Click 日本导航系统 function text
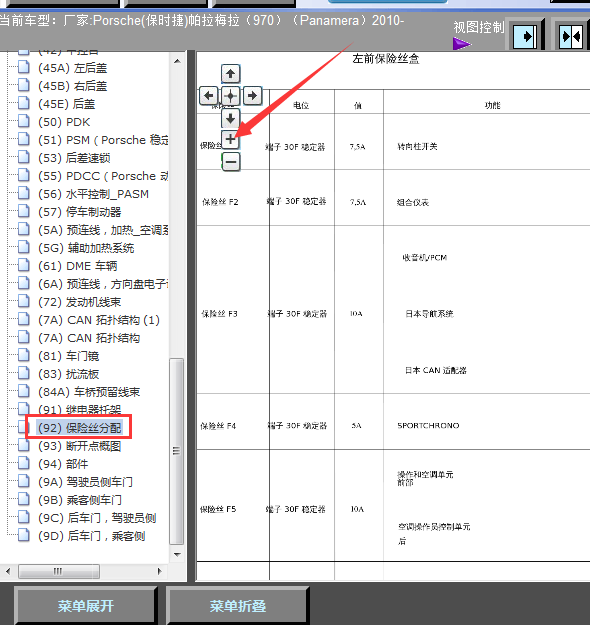The width and height of the screenshot is (590, 625). pyautogui.click(x=429, y=314)
